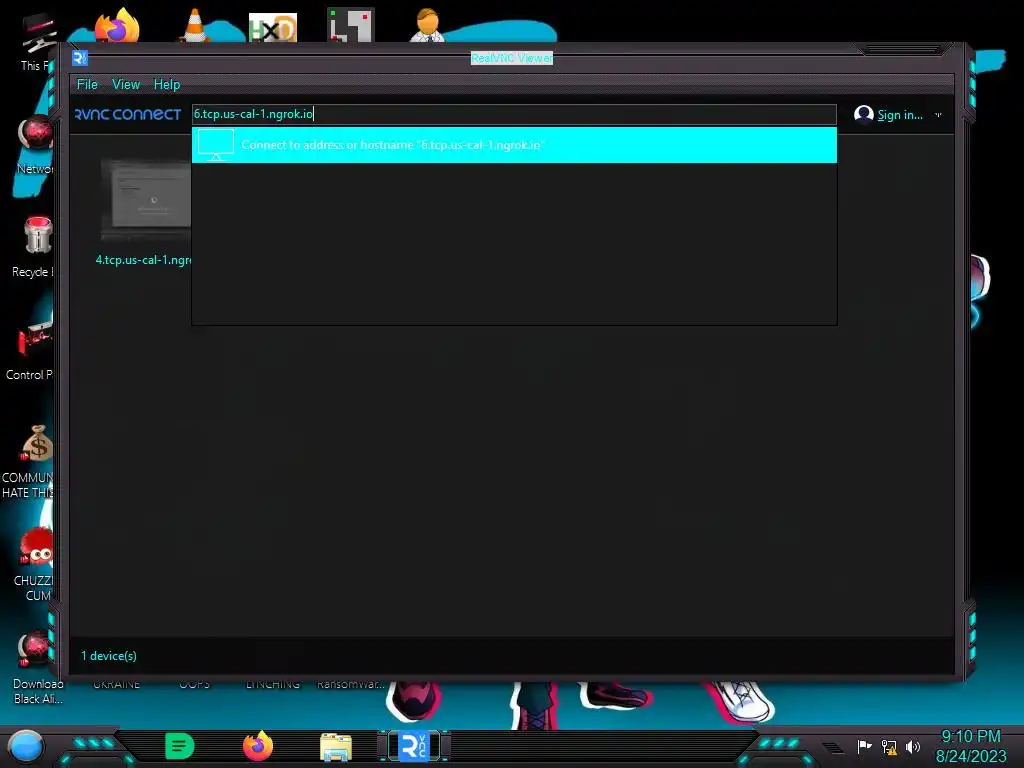Click the RealVNC Viewer taskbar button
The width and height of the screenshot is (1024, 768).
(x=414, y=746)
